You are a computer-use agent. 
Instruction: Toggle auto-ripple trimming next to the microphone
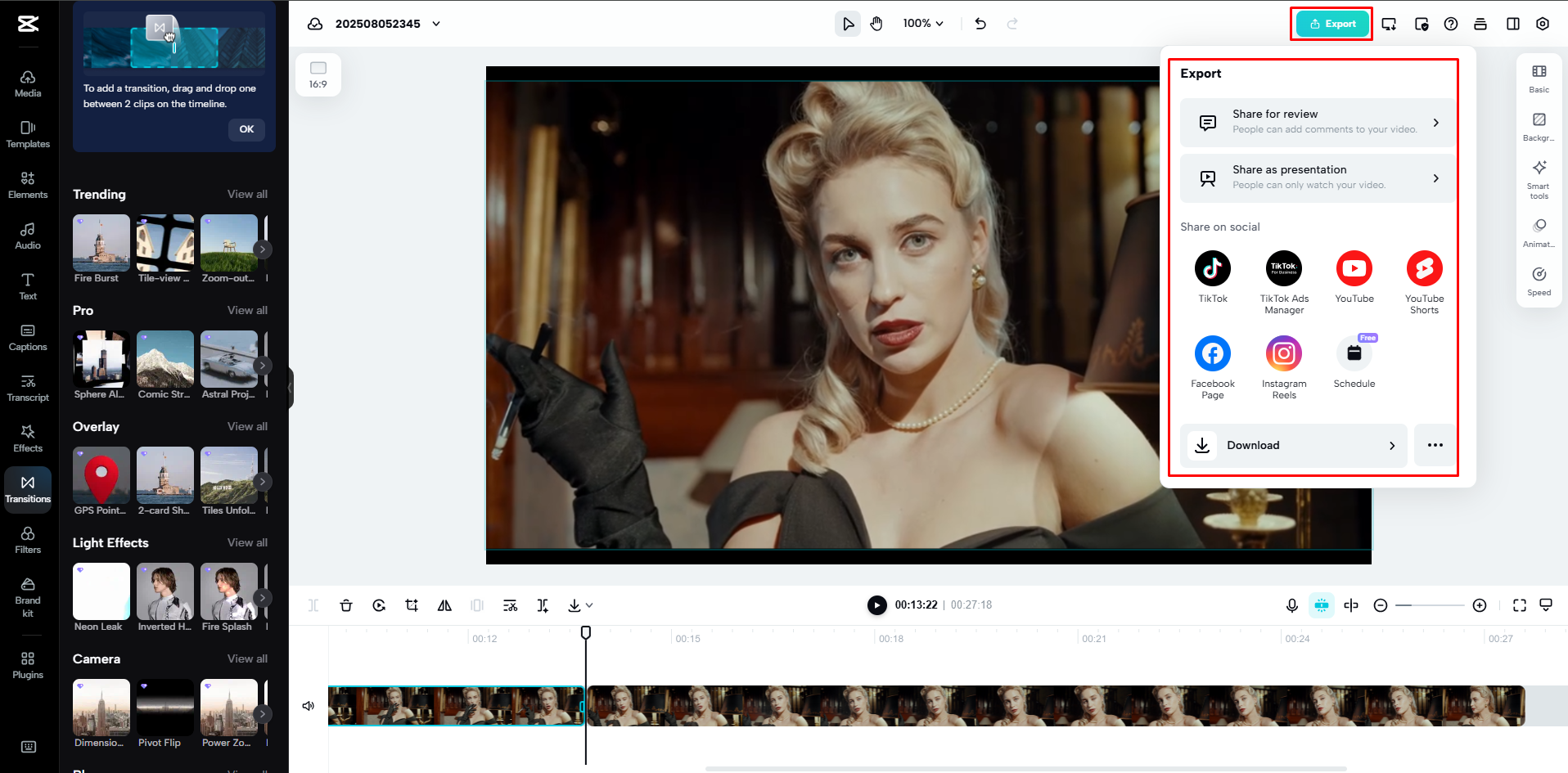1321,605
